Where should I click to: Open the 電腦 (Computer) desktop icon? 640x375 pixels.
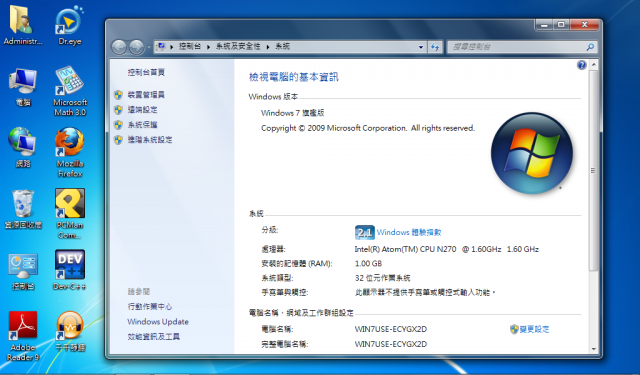click(x=23, y=87)
